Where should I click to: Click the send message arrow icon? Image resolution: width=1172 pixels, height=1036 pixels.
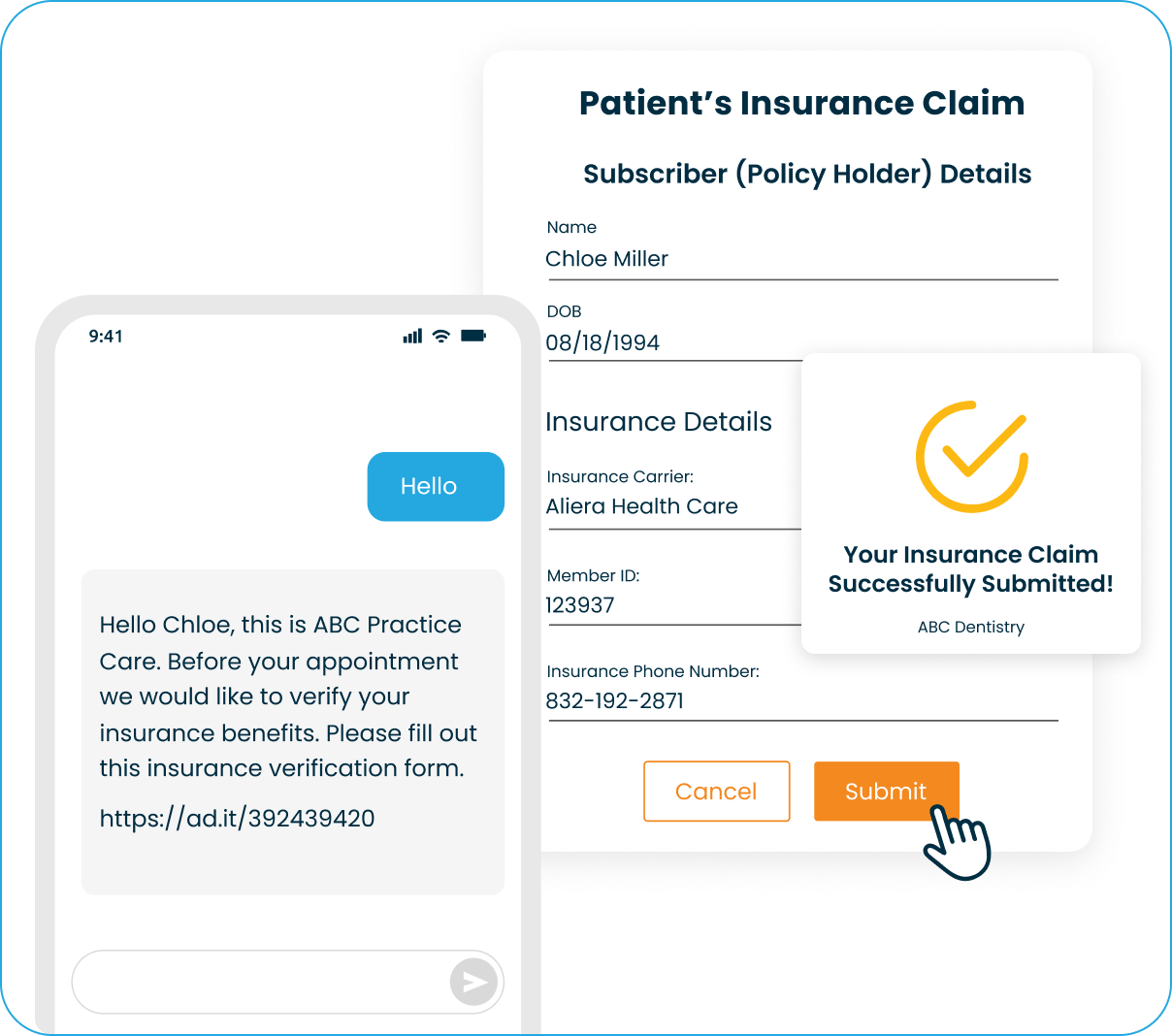coord(474,982)
